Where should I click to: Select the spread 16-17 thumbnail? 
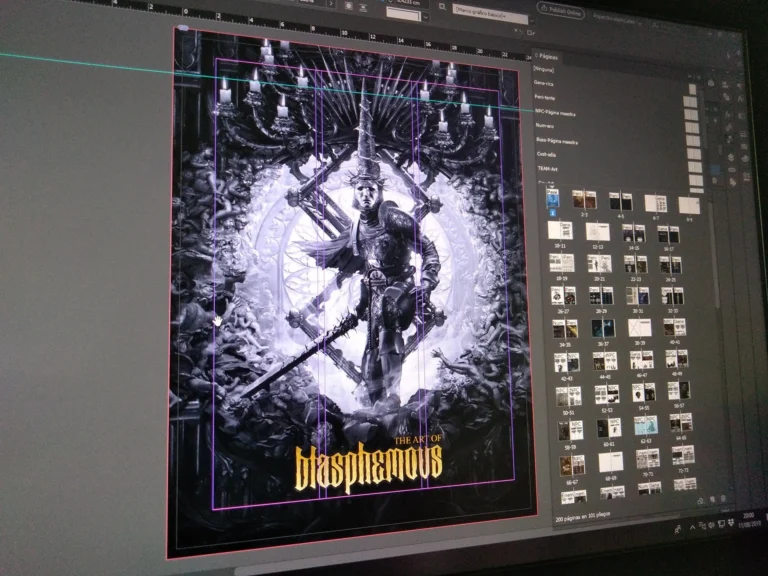669,235
